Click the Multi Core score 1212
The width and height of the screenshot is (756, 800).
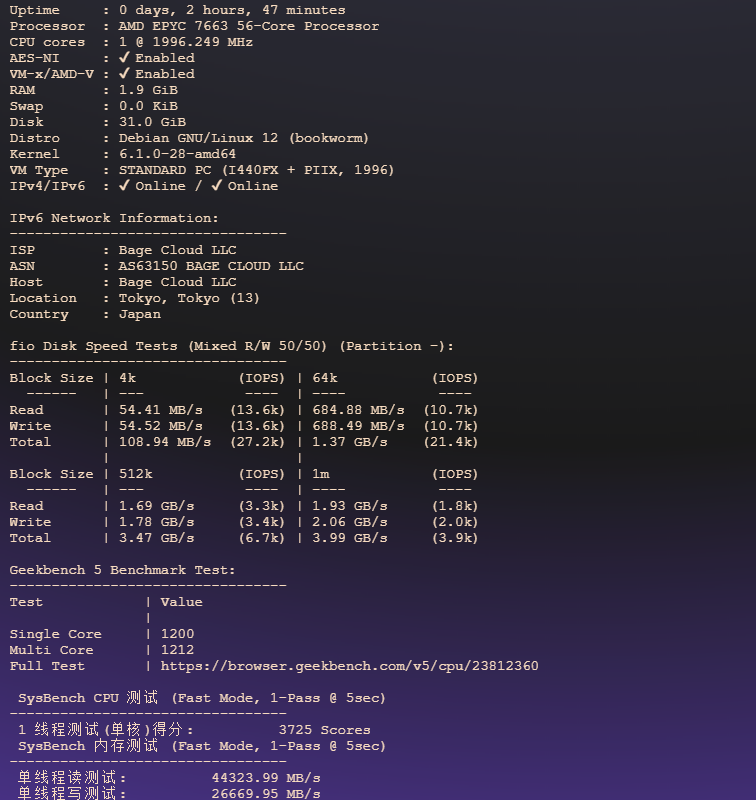pos(177,650)
